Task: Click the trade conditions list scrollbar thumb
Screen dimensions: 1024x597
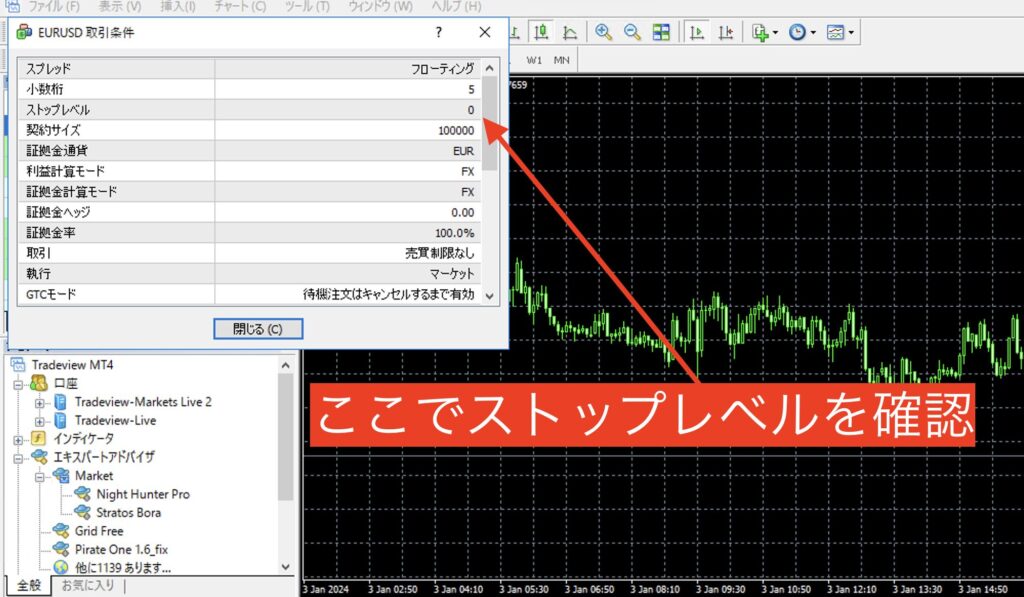Action: pos(489,124)
